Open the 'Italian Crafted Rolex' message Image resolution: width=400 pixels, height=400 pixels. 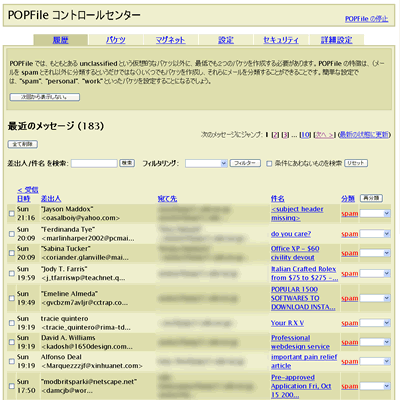(x=304, y=274)
